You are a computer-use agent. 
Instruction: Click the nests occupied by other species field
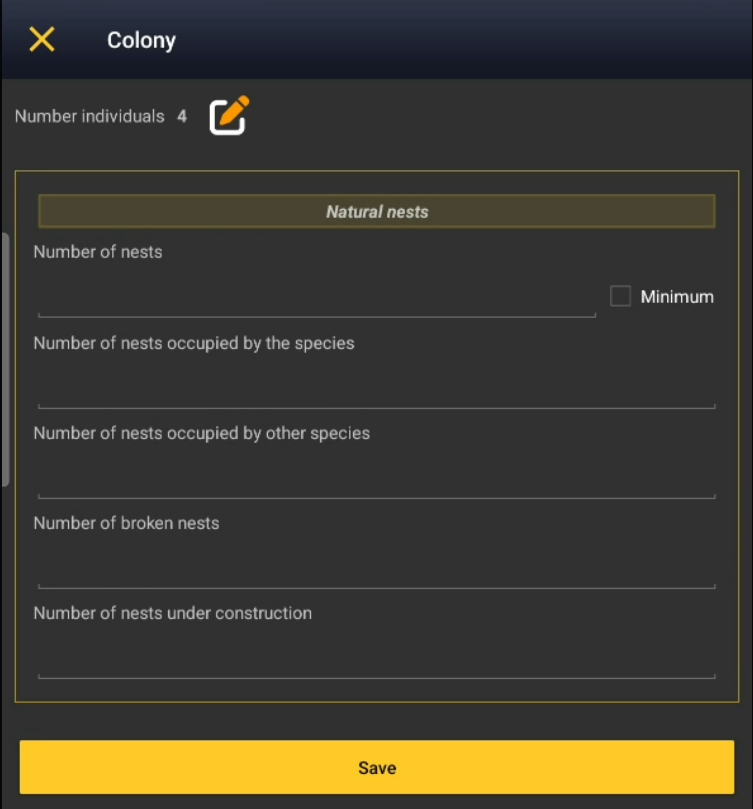[376, 478]
